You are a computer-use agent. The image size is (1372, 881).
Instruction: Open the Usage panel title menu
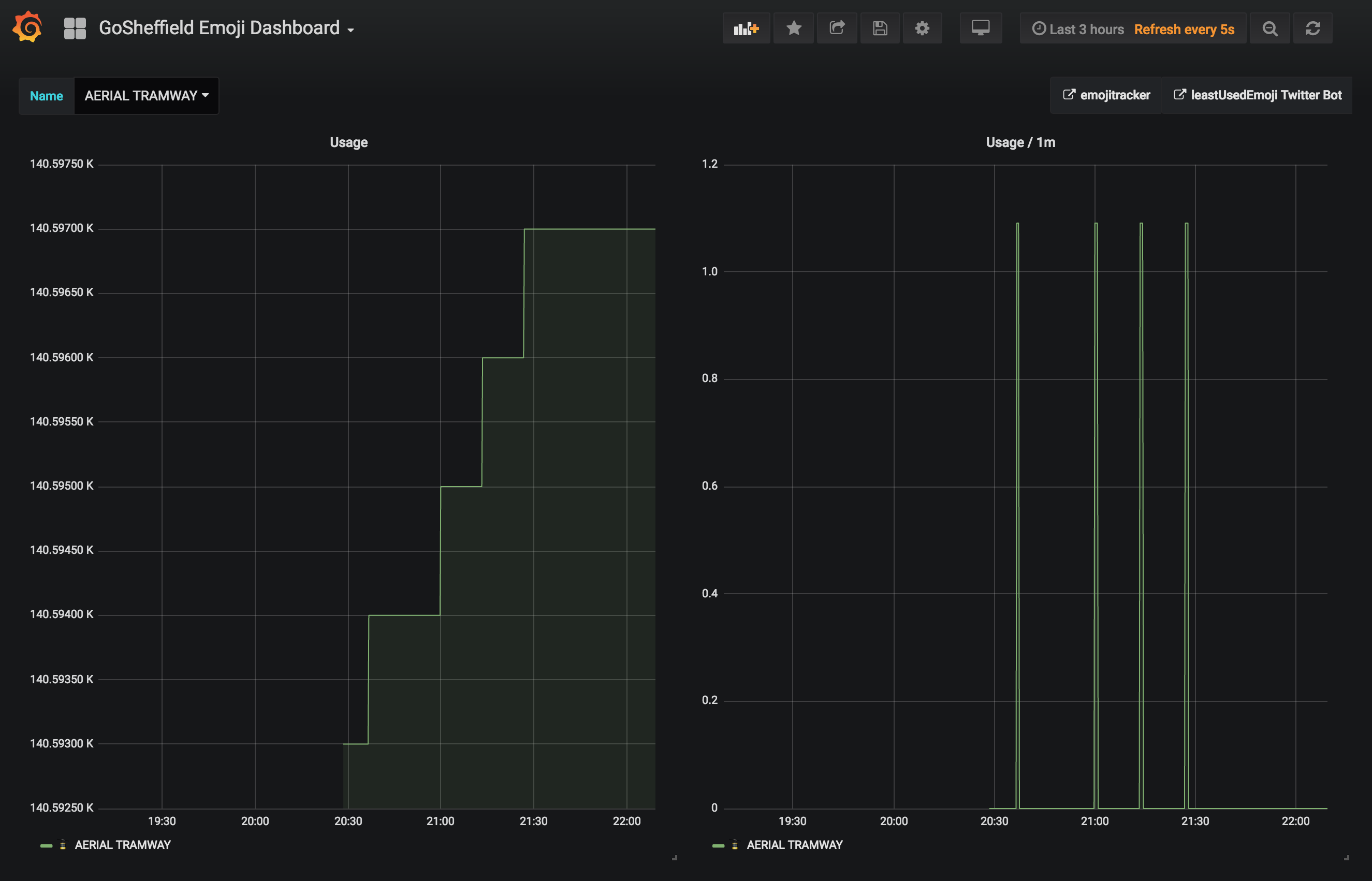(x=348, y=142)
